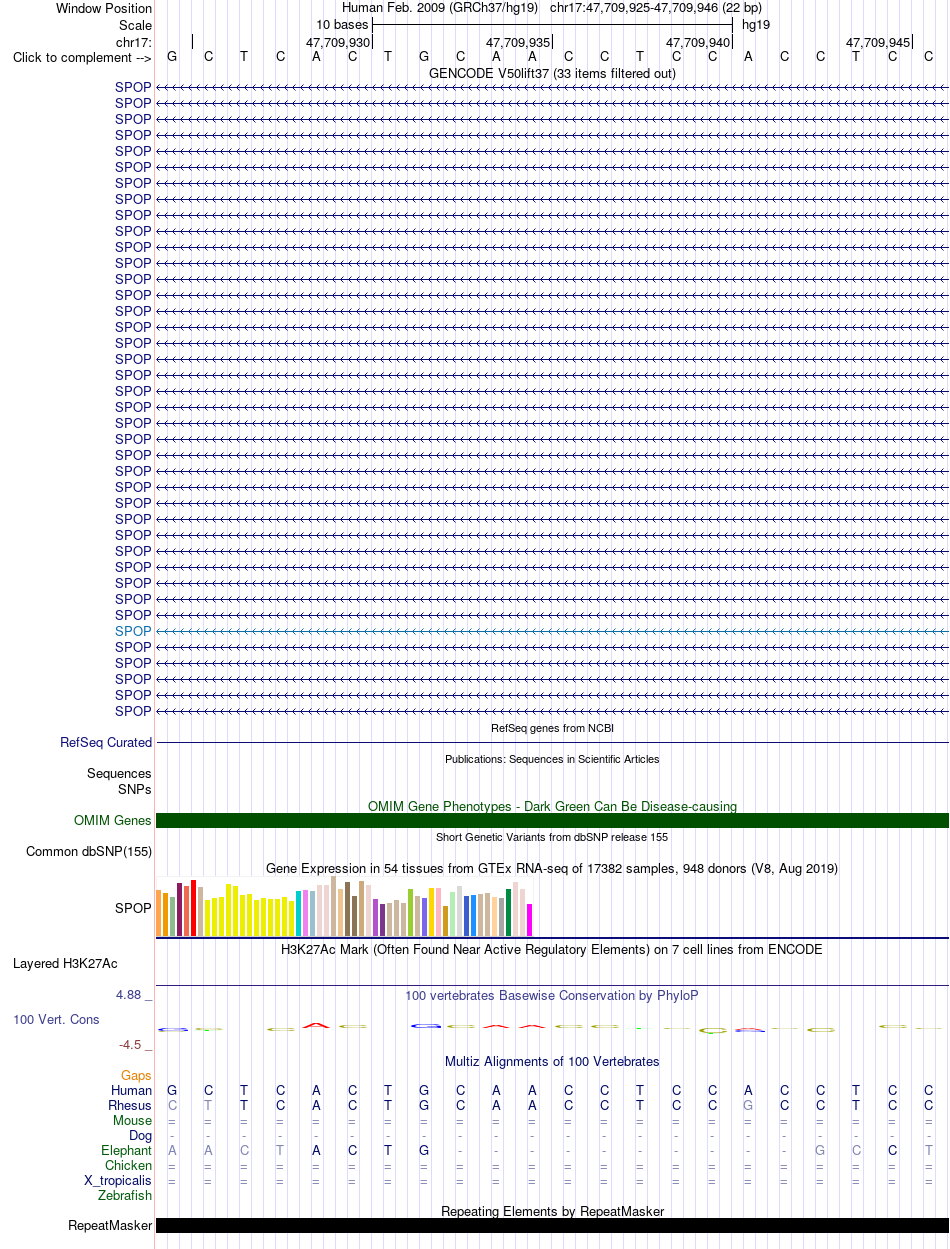The width and height of the screenshot is (950, 1249).
Task: Open GENCODE V50lift37 track title
Action: 552,73
